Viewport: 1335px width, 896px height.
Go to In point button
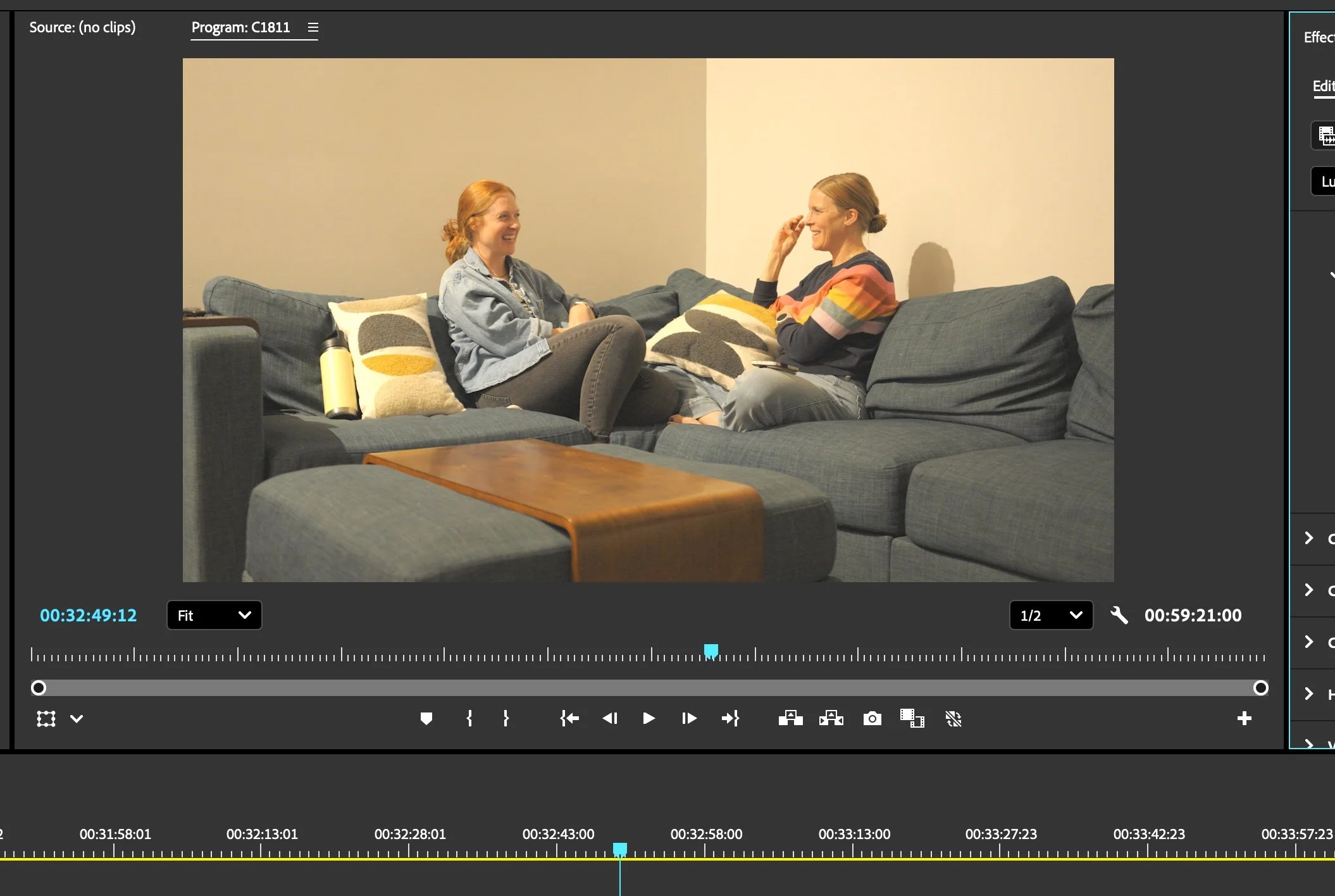pos(569,718)
